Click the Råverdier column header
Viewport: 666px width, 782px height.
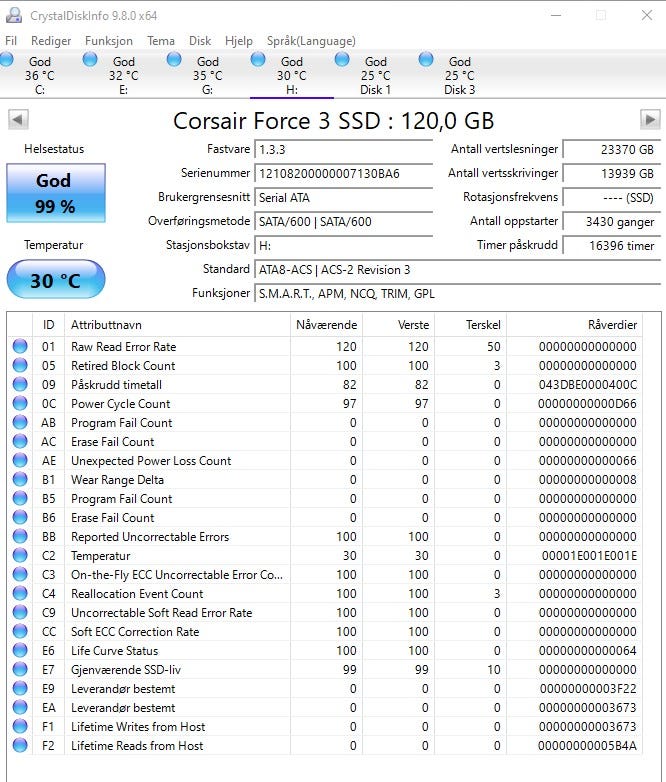point(574,325)
